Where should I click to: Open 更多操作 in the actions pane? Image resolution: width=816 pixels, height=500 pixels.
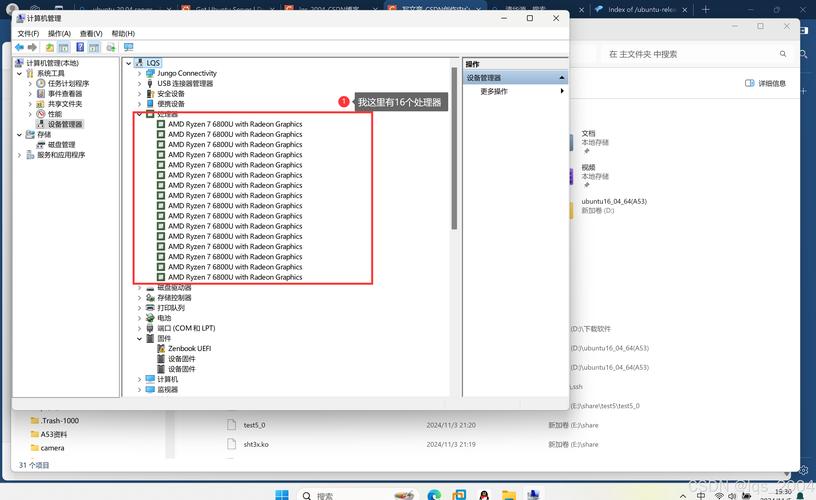494,91
